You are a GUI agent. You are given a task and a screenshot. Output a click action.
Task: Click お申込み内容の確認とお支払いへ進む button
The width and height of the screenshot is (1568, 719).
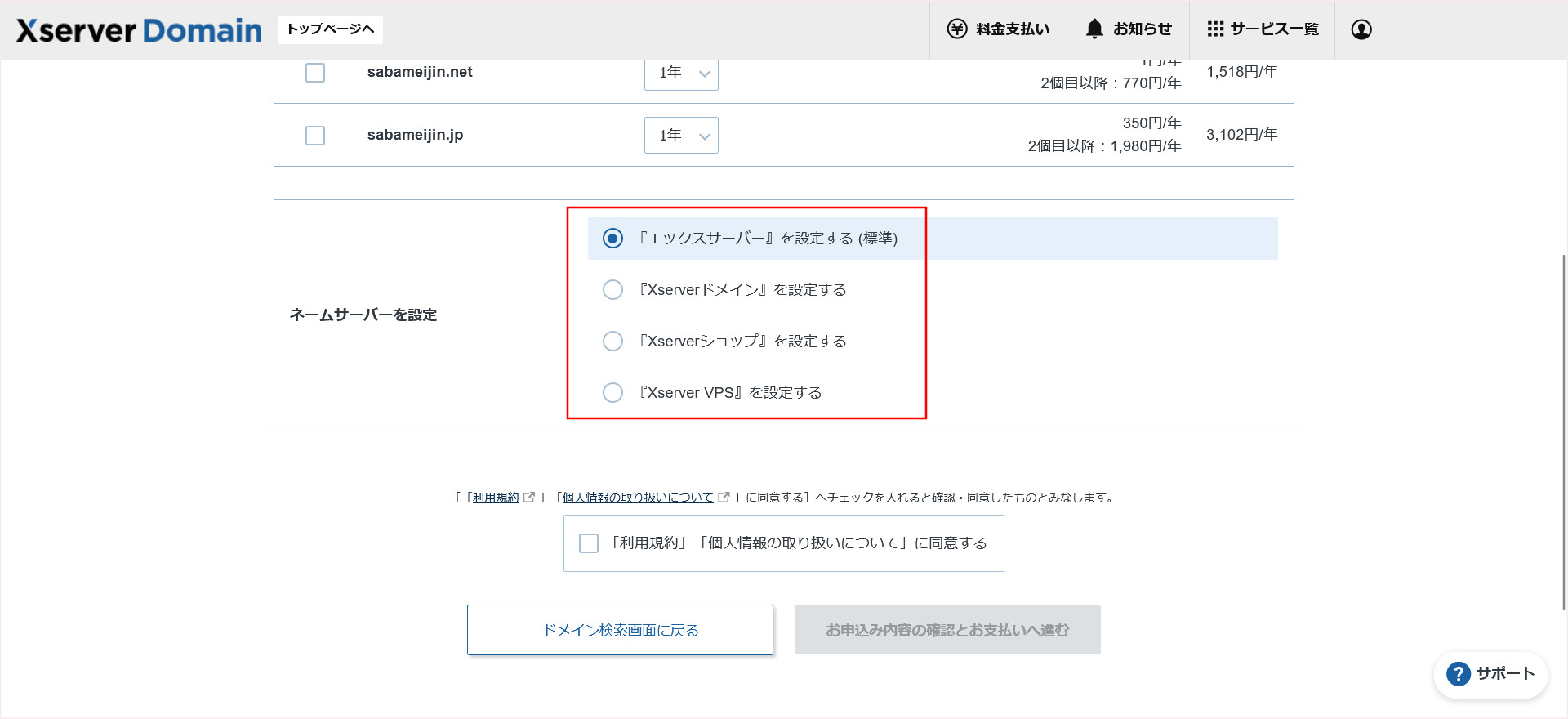coord(947,630)
